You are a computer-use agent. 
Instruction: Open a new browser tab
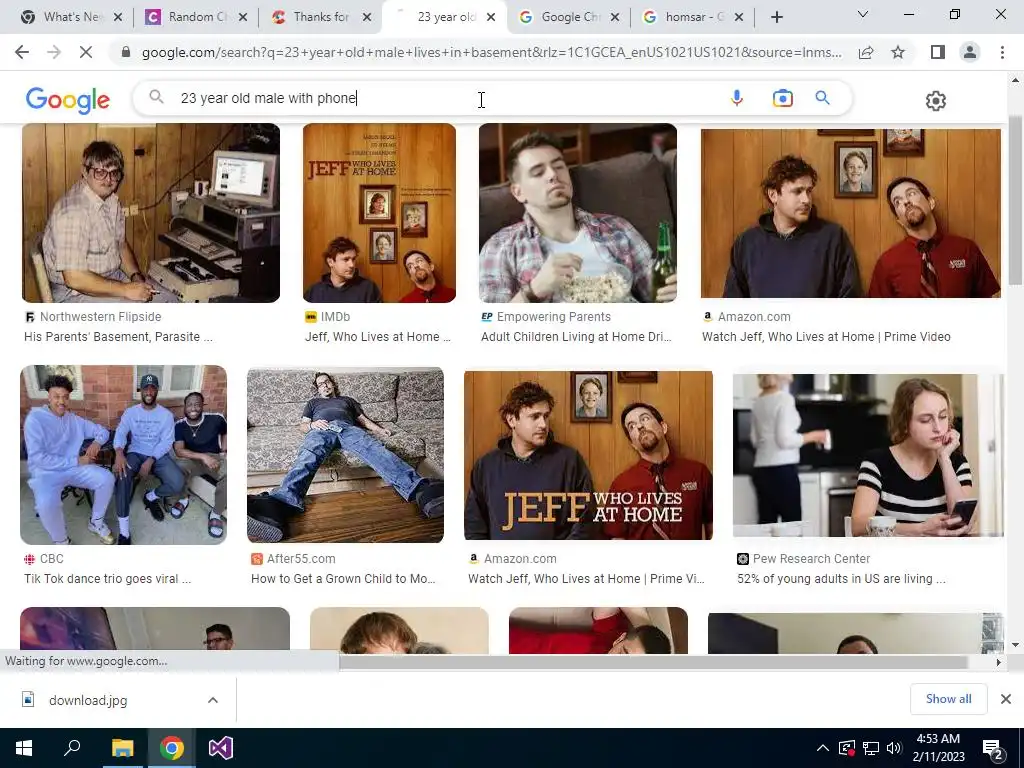[776, 17]
